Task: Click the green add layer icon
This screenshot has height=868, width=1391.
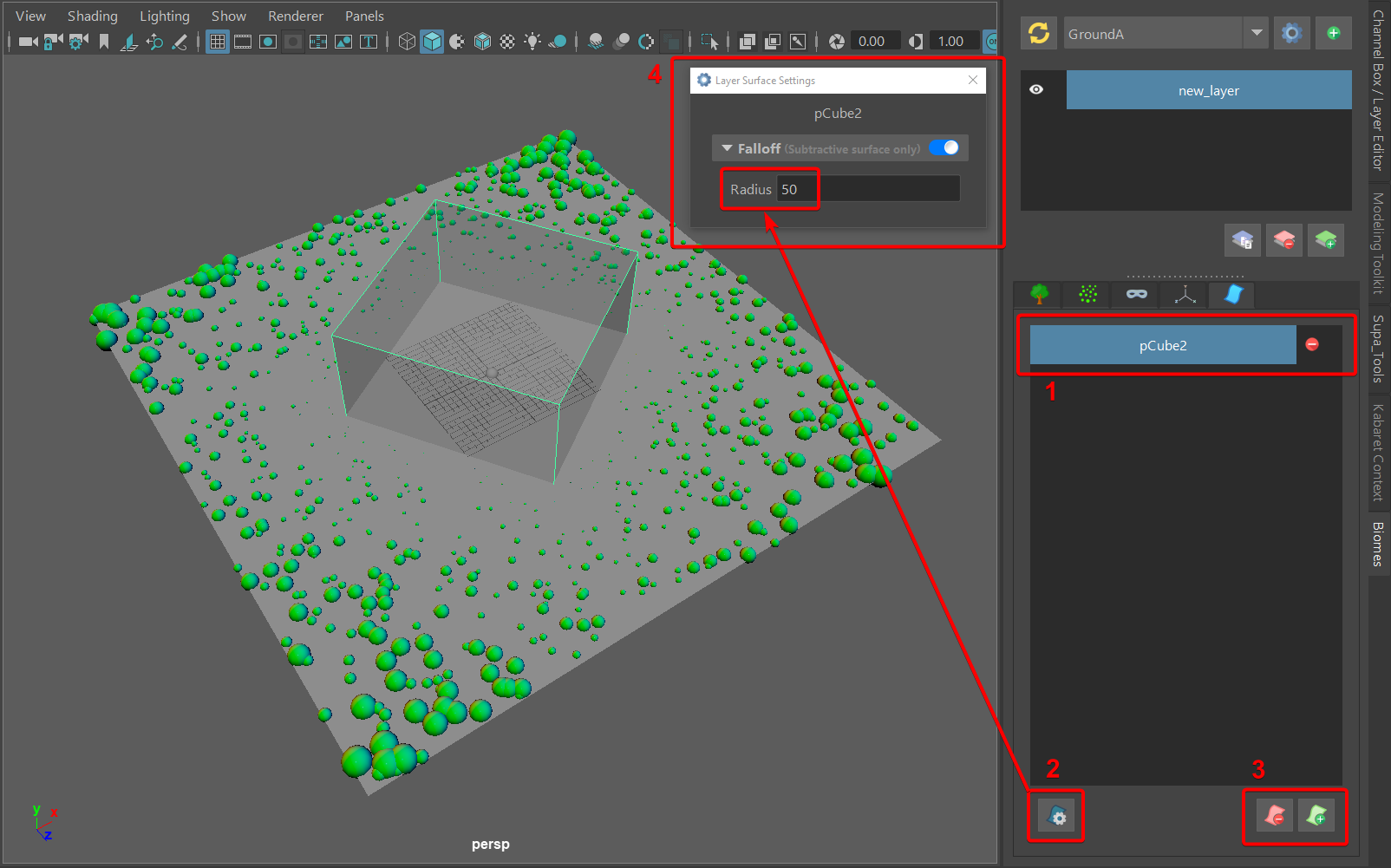Action: [x=1326, y=240]
